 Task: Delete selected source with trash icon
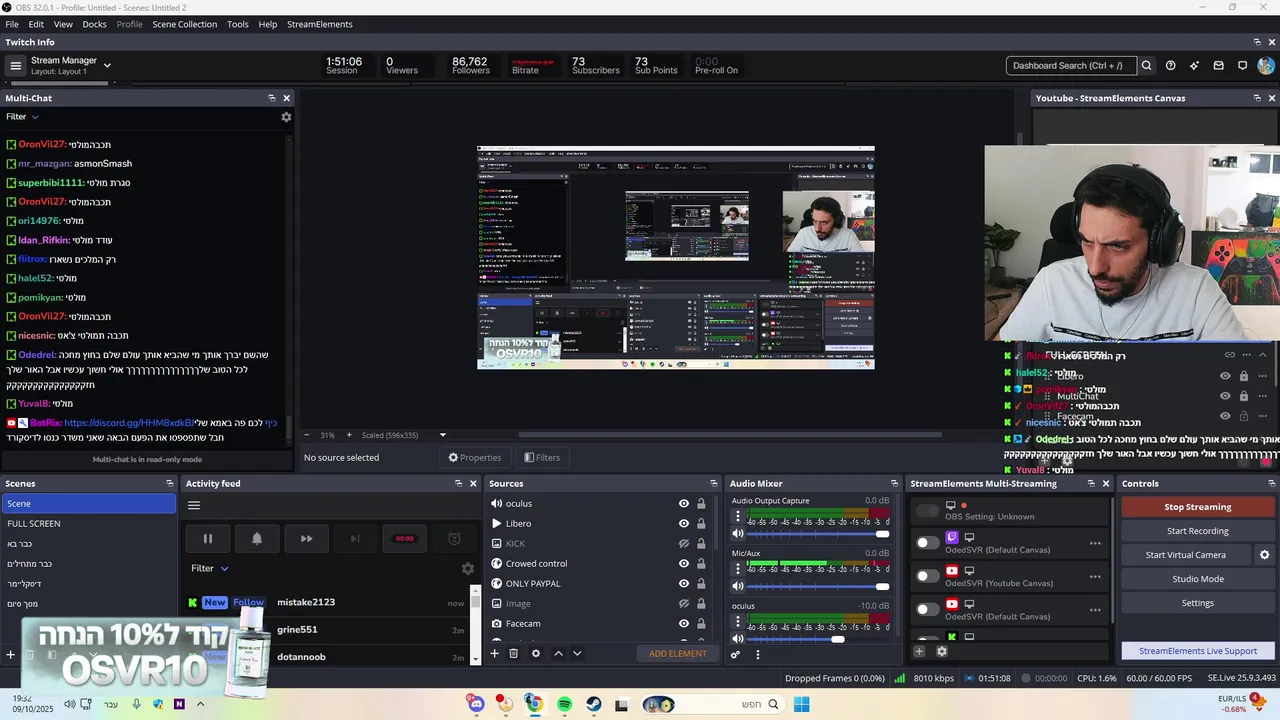513,653
